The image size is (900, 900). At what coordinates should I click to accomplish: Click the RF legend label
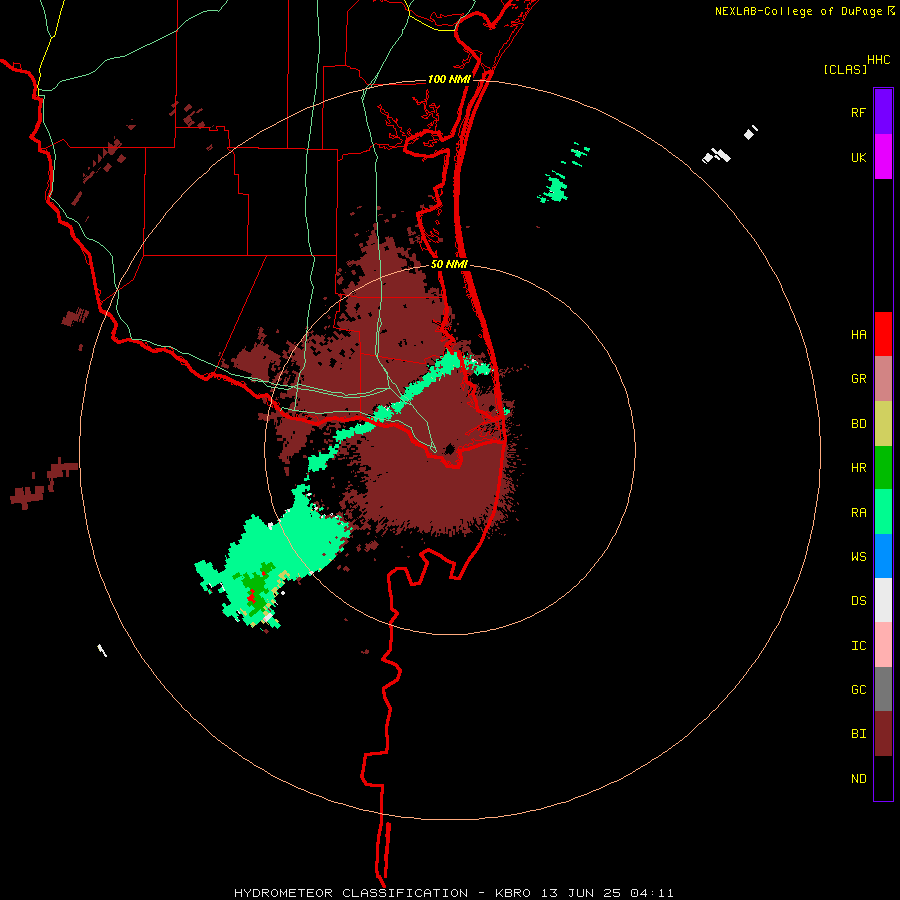[x=858, y=113]
